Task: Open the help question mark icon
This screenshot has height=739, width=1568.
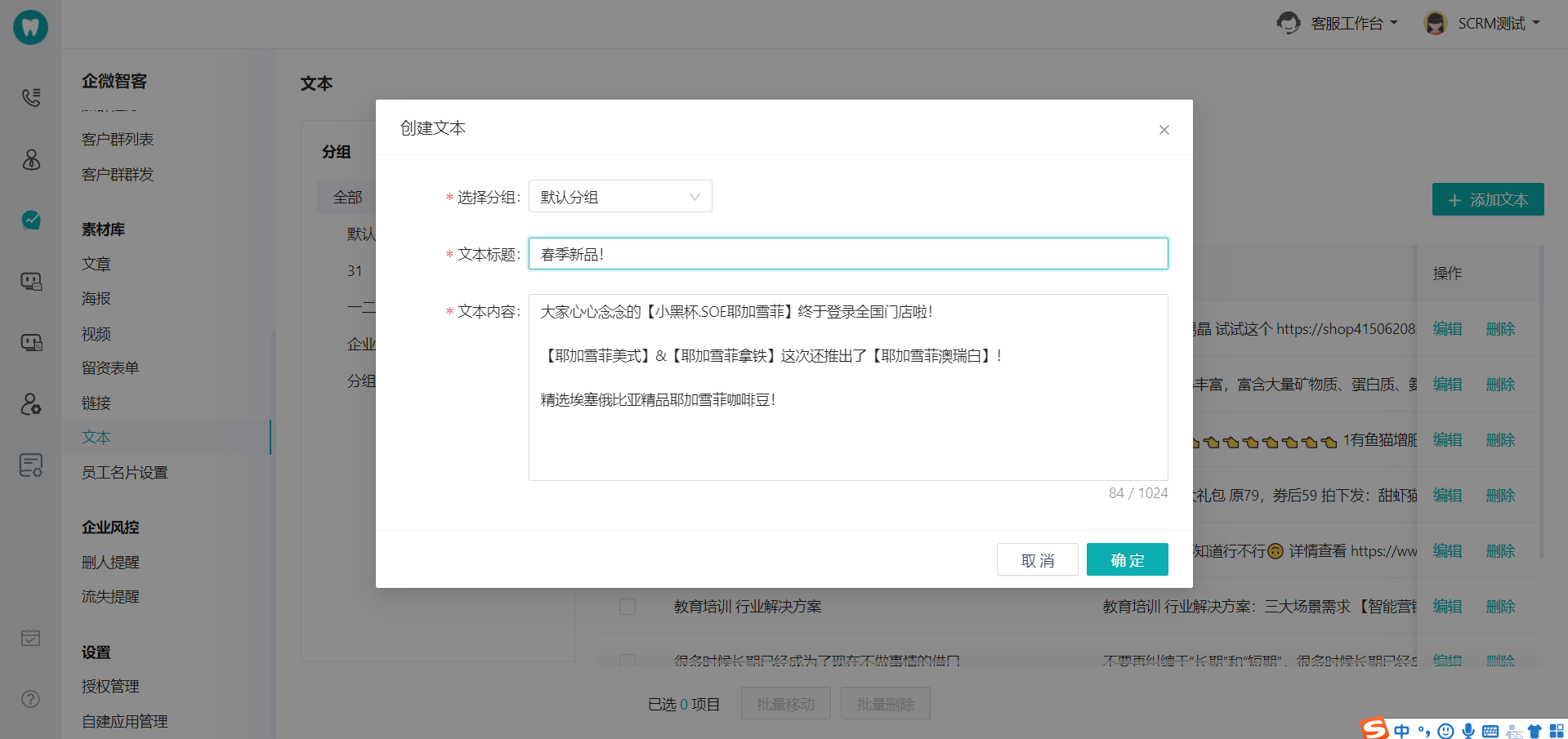Action: pos(30,699)
